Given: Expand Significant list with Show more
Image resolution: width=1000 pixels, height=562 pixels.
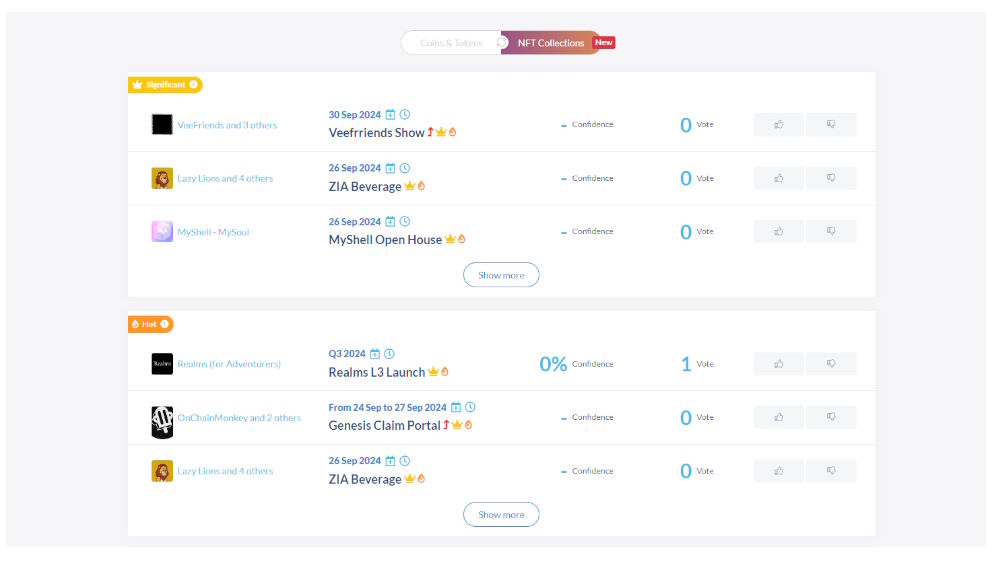Looking at the screenshot, I should [x=501, y=275].
